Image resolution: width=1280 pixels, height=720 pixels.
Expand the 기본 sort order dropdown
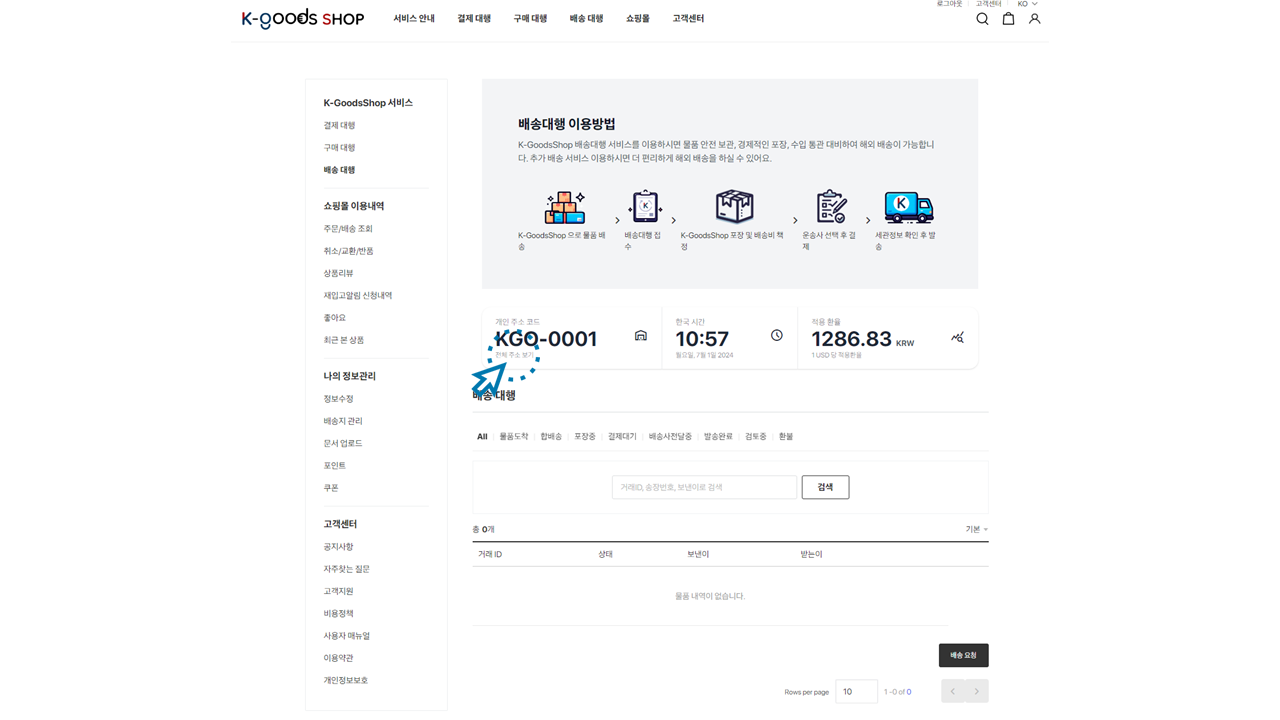coord(976,529)
